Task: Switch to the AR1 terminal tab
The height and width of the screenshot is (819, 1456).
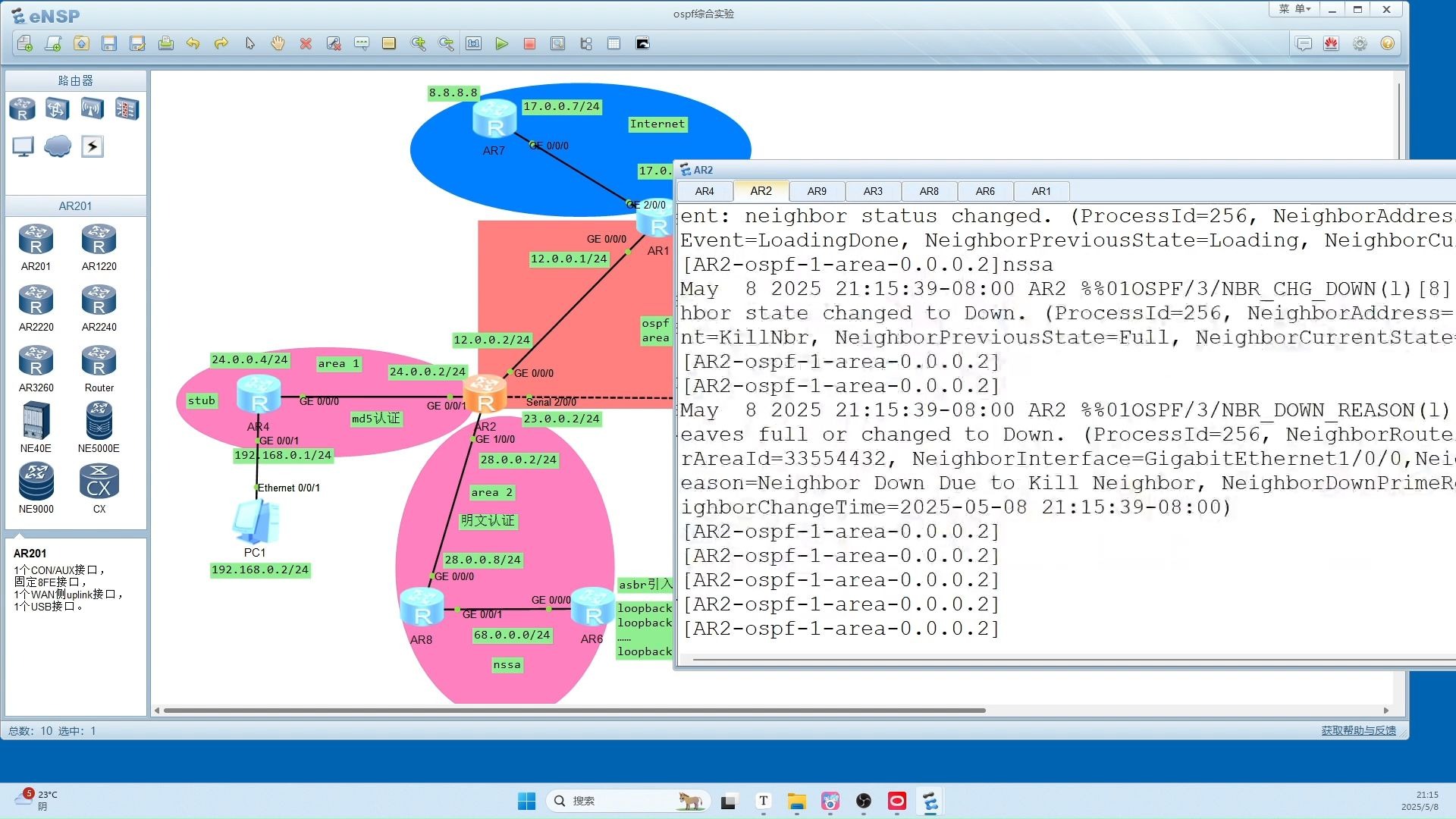Action: click(1041, 191)
